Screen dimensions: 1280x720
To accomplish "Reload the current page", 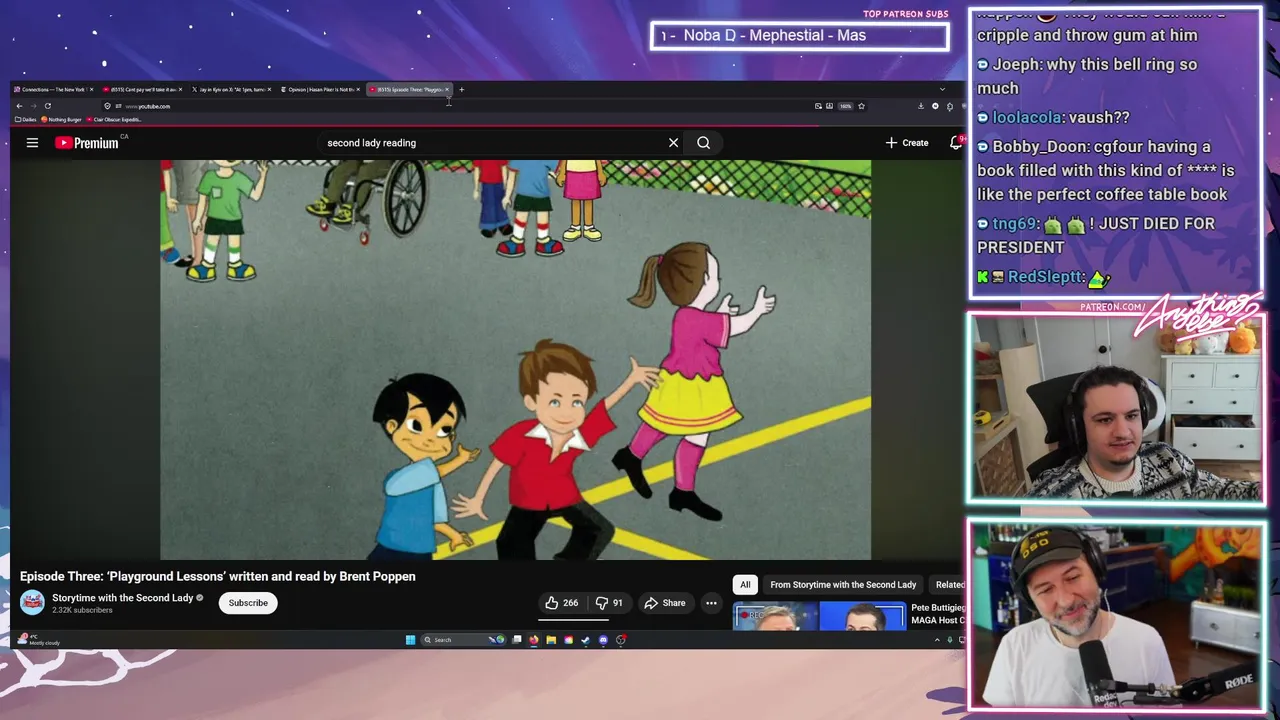I will (47, 106).
